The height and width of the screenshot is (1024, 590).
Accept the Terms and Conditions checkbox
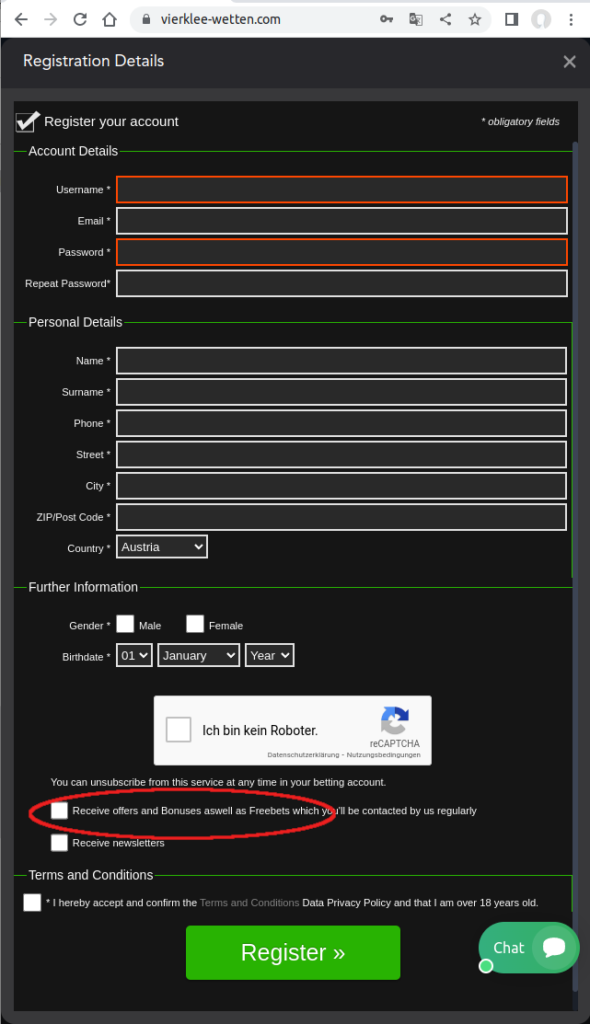pyautogui.click(x=32, y=903)
